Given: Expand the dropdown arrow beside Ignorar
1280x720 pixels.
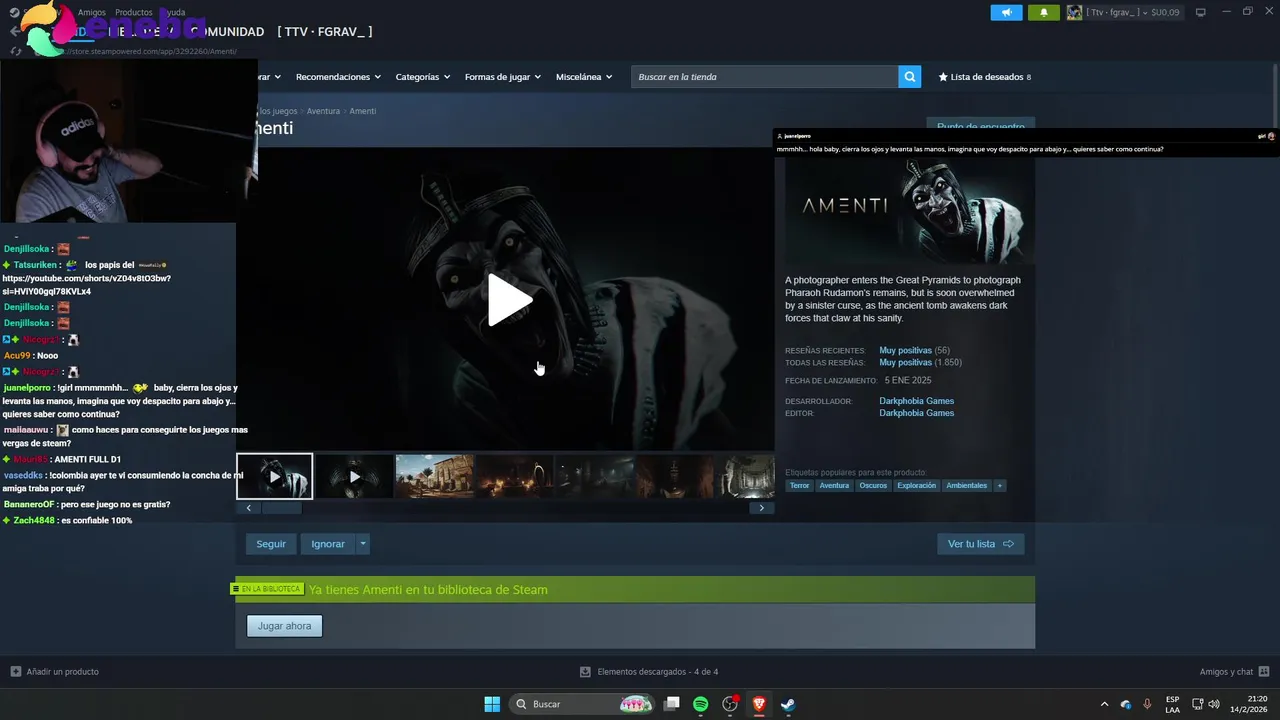Looking at the screenshot, I should coord(363,544).
